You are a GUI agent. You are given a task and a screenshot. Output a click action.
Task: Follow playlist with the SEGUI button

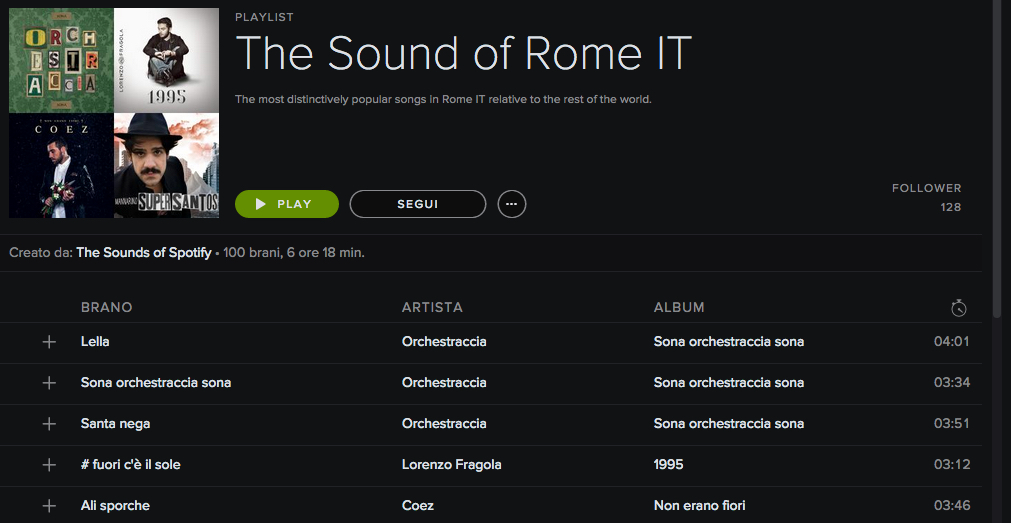point(417,204)
